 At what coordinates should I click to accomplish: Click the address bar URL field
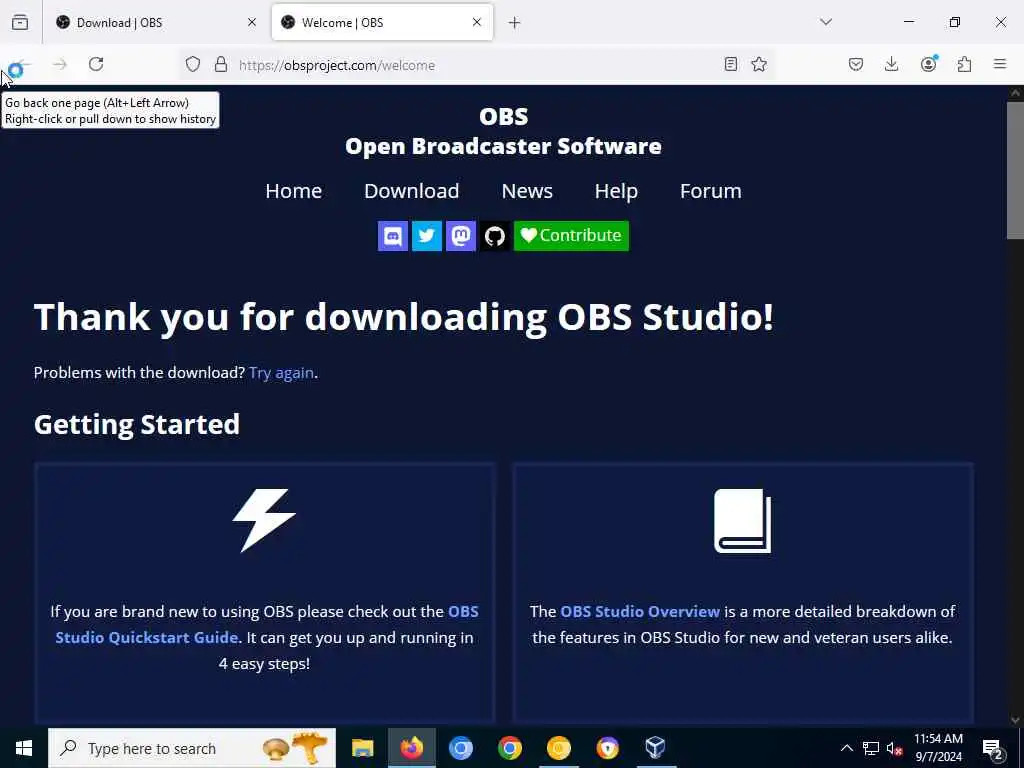pos(477,65)
